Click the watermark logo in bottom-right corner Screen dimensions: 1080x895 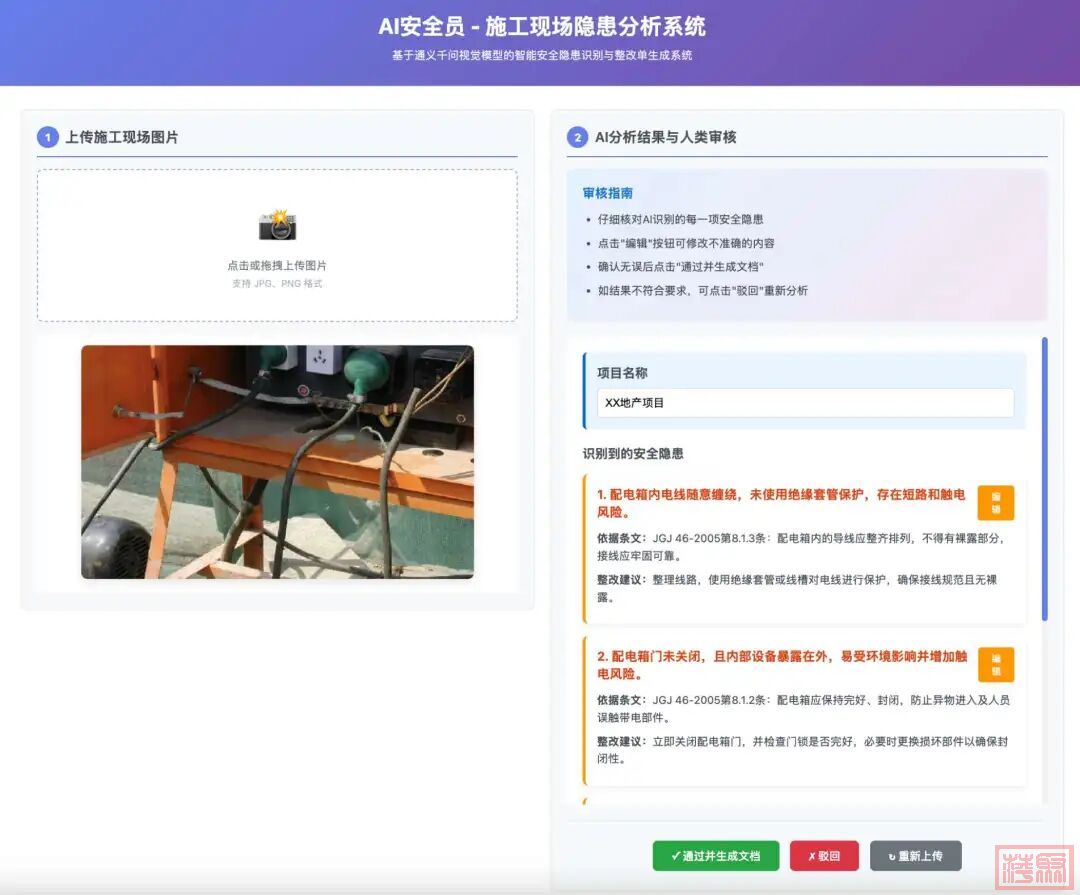1034,865
